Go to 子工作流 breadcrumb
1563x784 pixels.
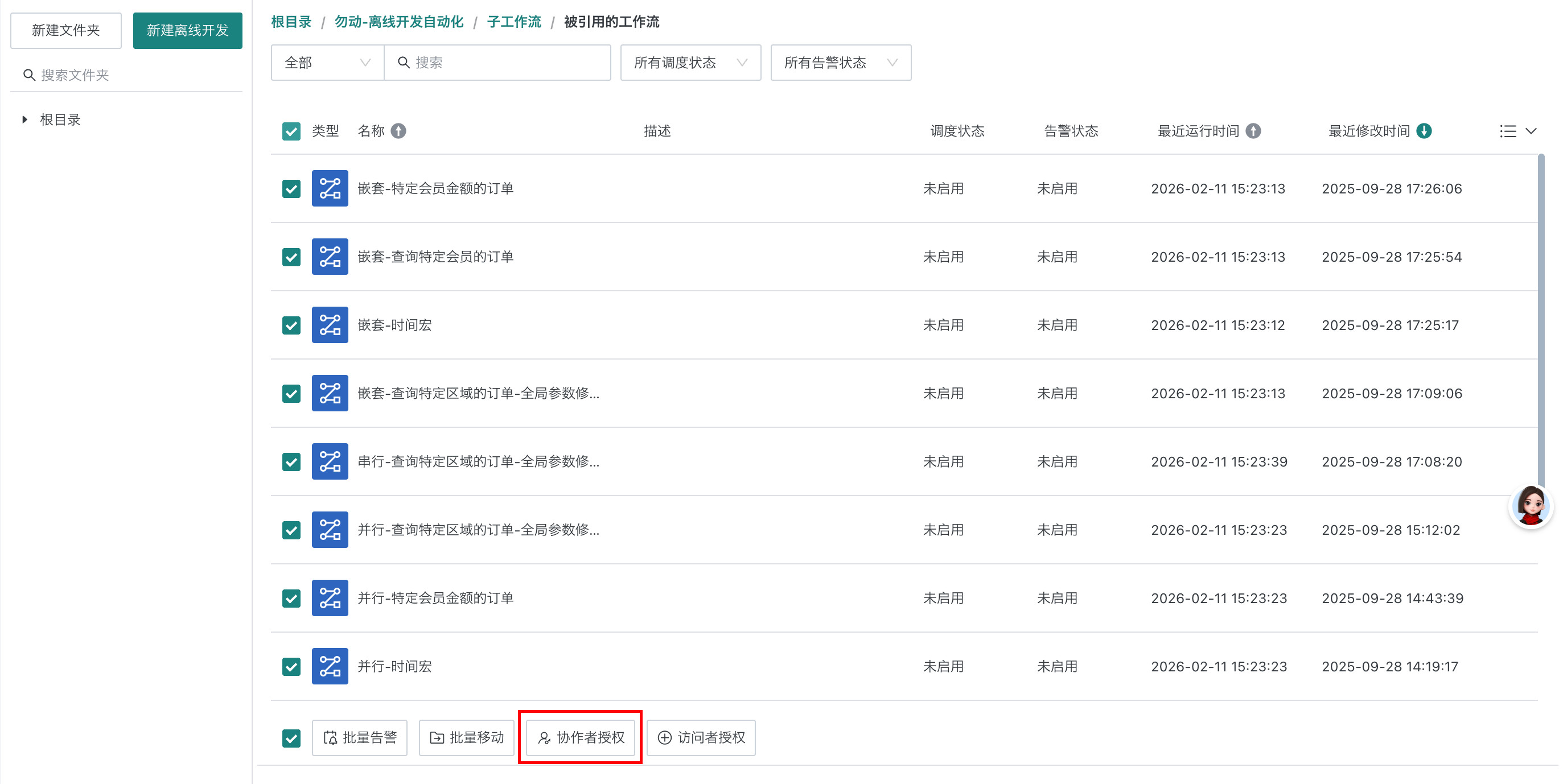click(x=513, y=22)
